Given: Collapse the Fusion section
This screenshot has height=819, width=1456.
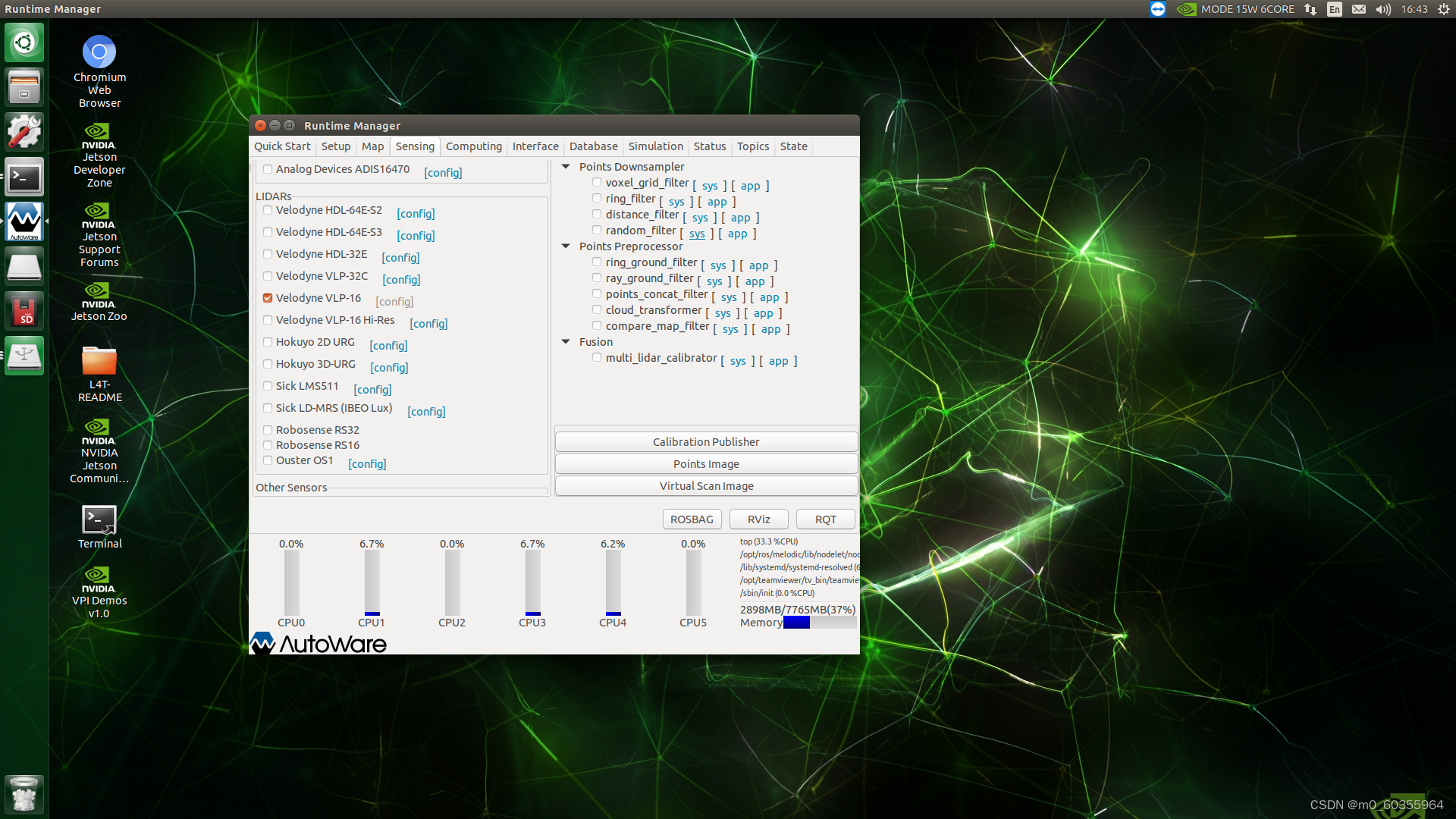Looking at the screenshot, I should point(566,342).
